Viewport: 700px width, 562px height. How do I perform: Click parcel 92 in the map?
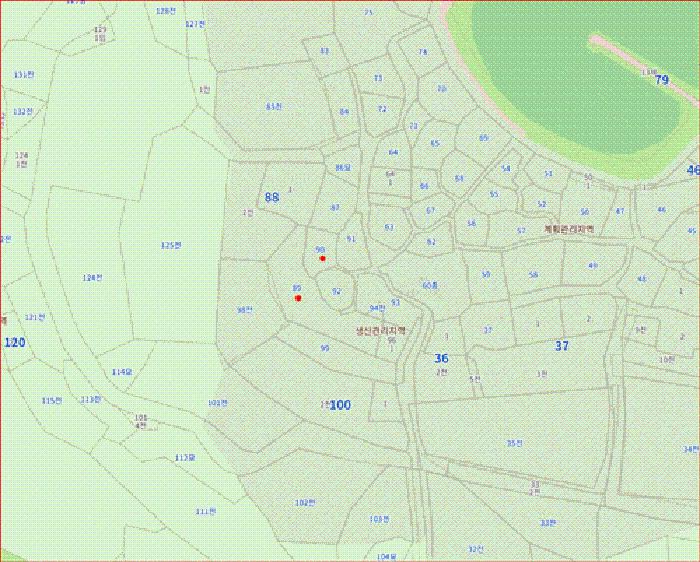pyautogui.click(x=337, y=292)
